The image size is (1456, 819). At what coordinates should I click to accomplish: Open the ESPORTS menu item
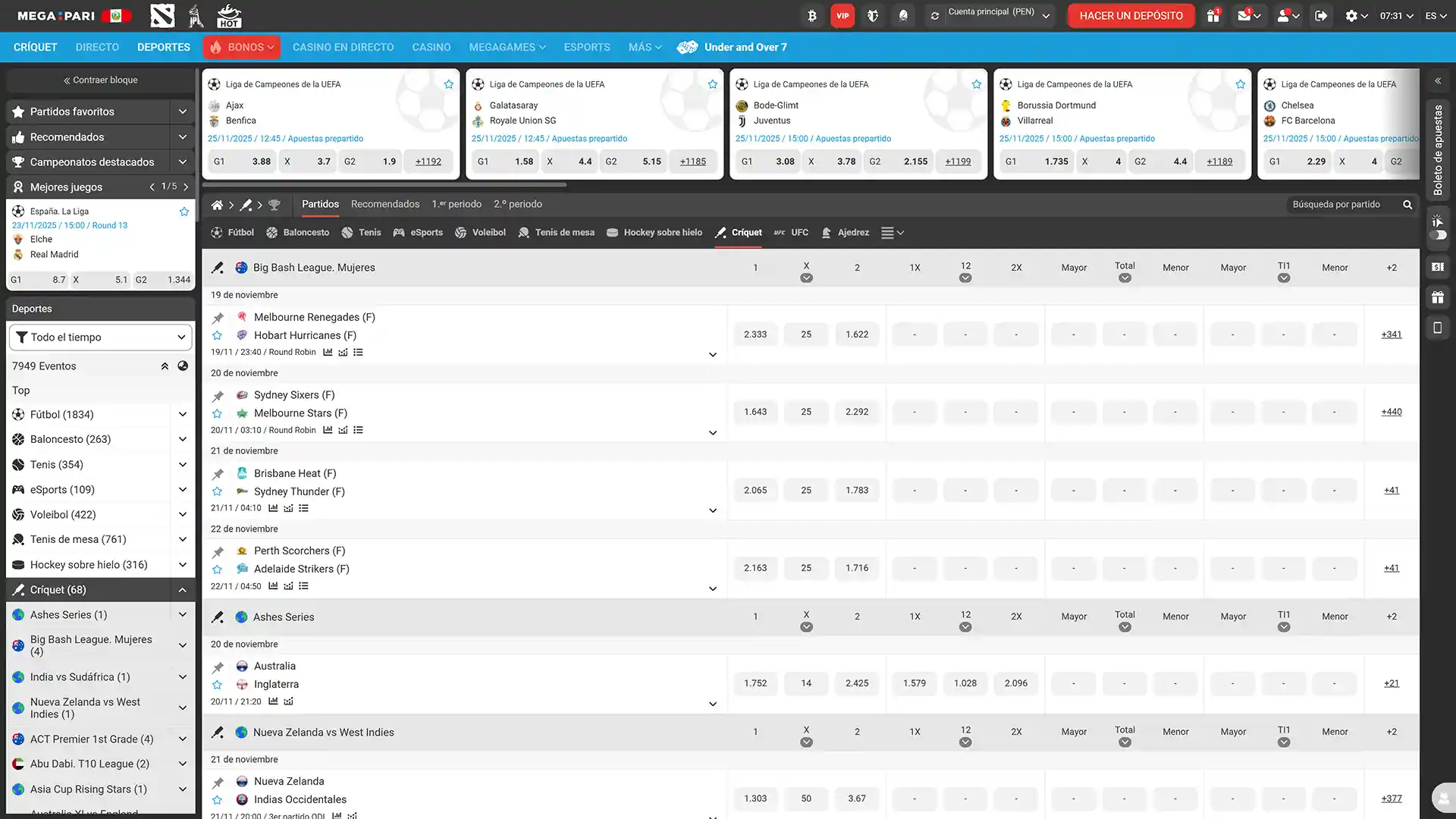[x=586, y=47]
